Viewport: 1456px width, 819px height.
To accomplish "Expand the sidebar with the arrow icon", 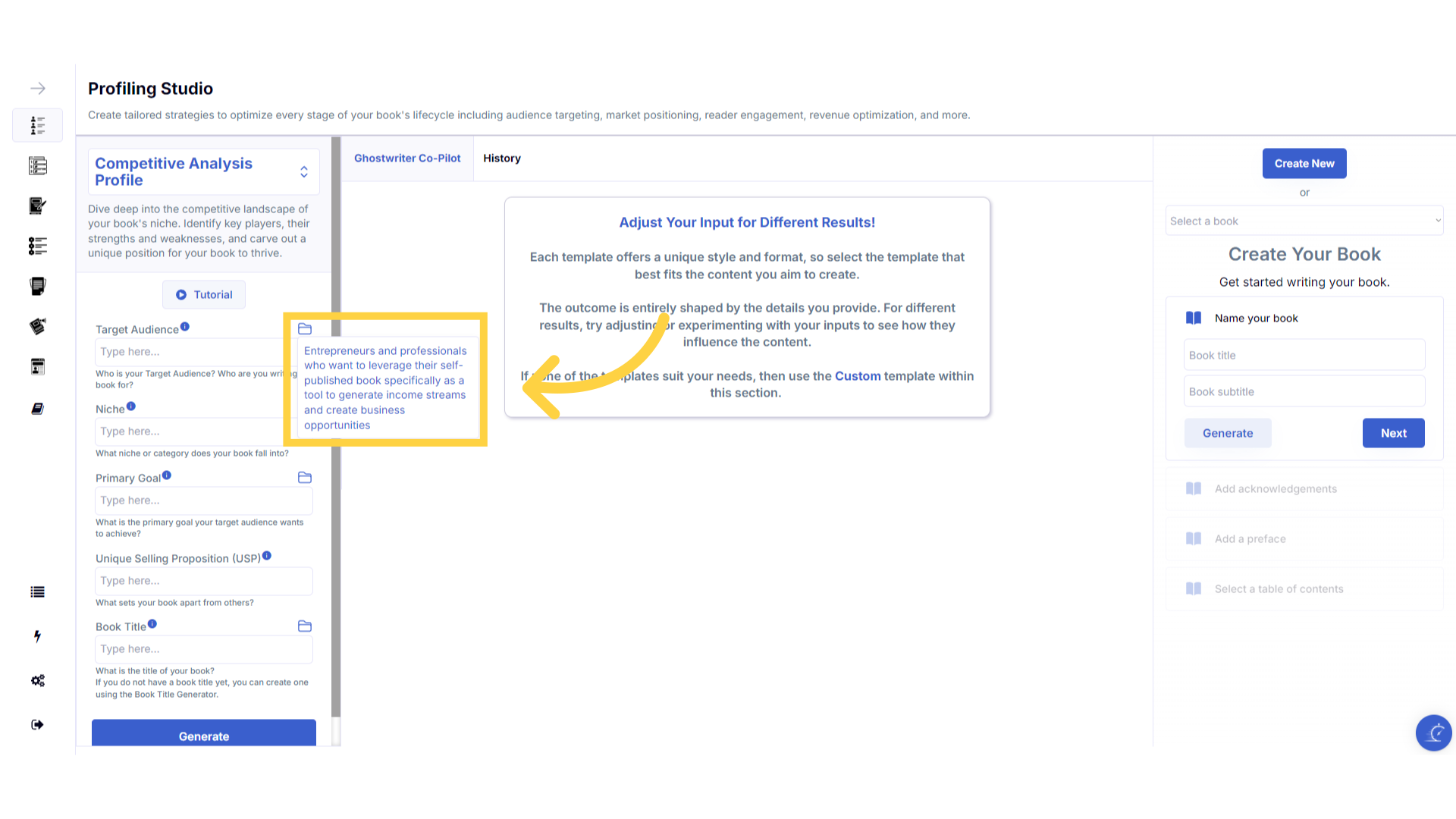I will tap(38, 89).
